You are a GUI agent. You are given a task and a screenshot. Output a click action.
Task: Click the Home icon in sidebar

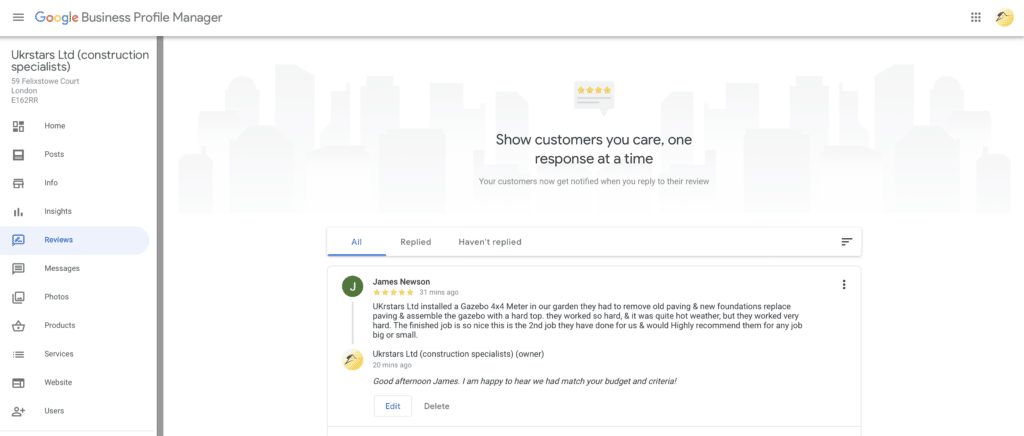(x=18, y=126)
